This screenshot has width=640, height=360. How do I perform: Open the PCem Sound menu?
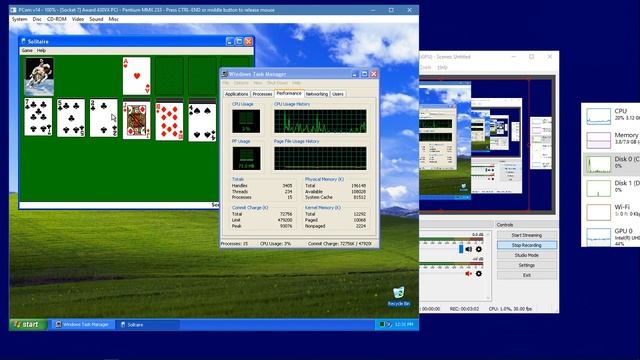coord(96,19)
